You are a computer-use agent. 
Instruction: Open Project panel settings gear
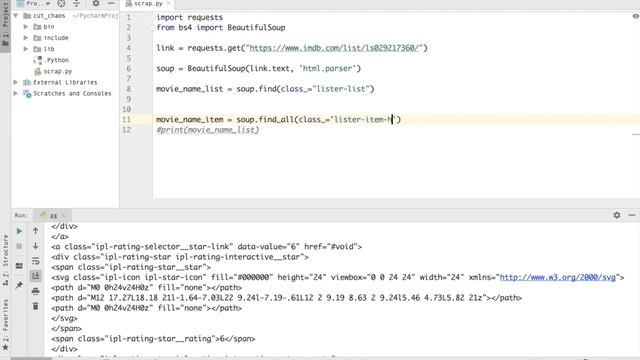96,3
